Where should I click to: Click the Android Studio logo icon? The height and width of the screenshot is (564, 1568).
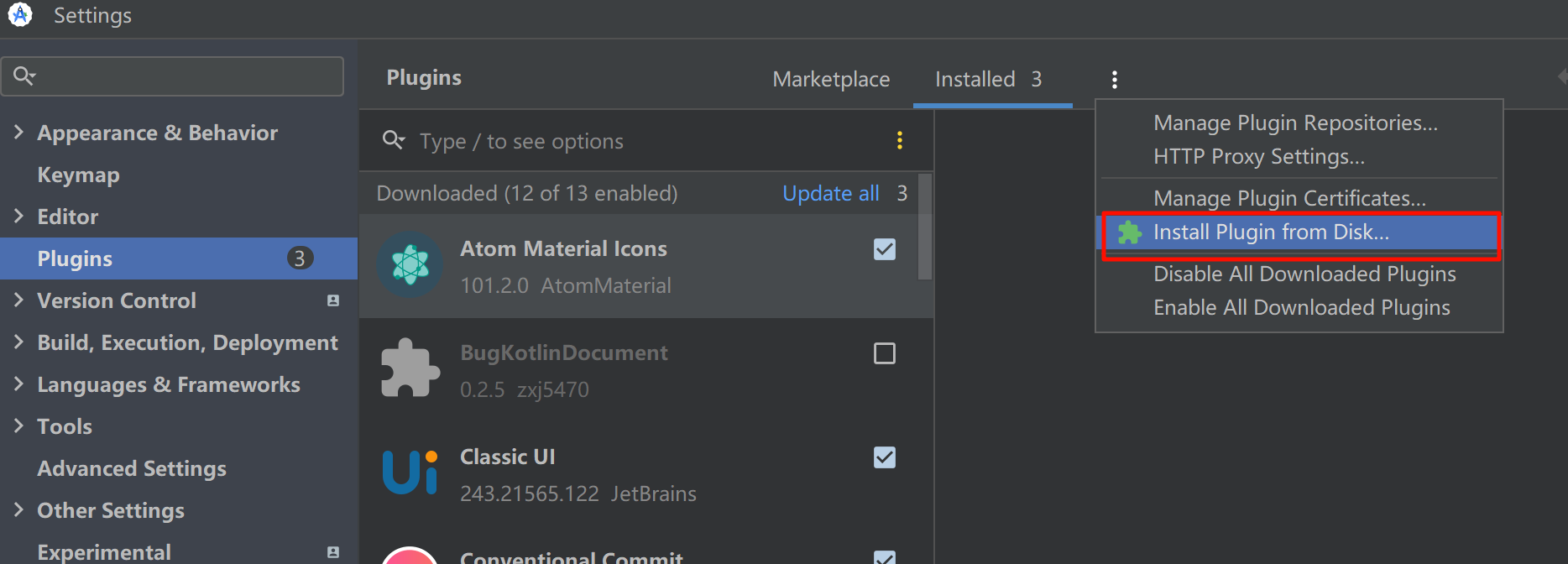tap(19, 15)
